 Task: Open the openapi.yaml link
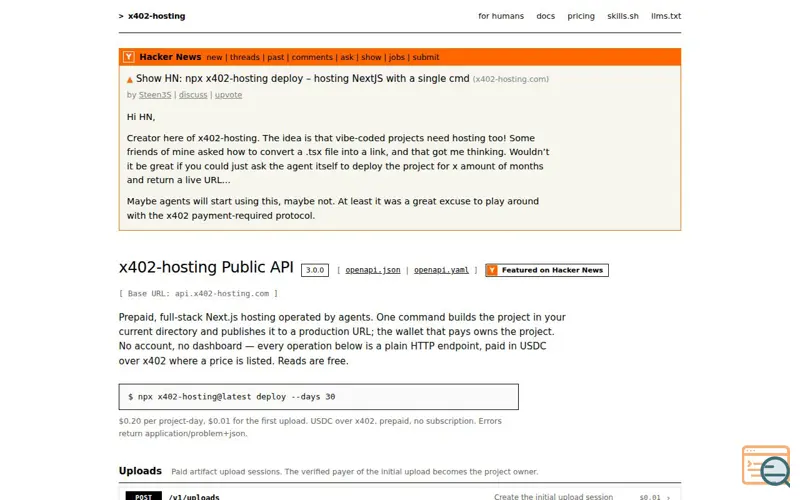[x=441, y=270]
